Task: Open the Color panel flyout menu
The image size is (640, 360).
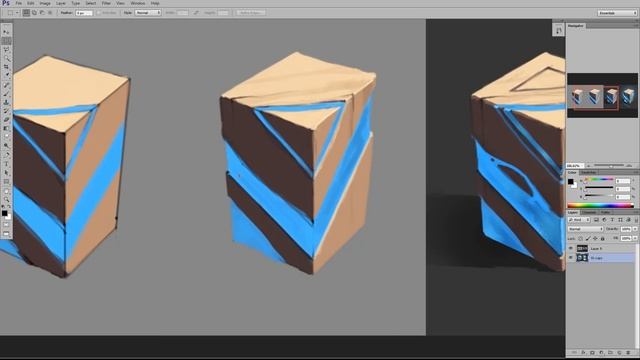Action: click(x=636, y=173)
